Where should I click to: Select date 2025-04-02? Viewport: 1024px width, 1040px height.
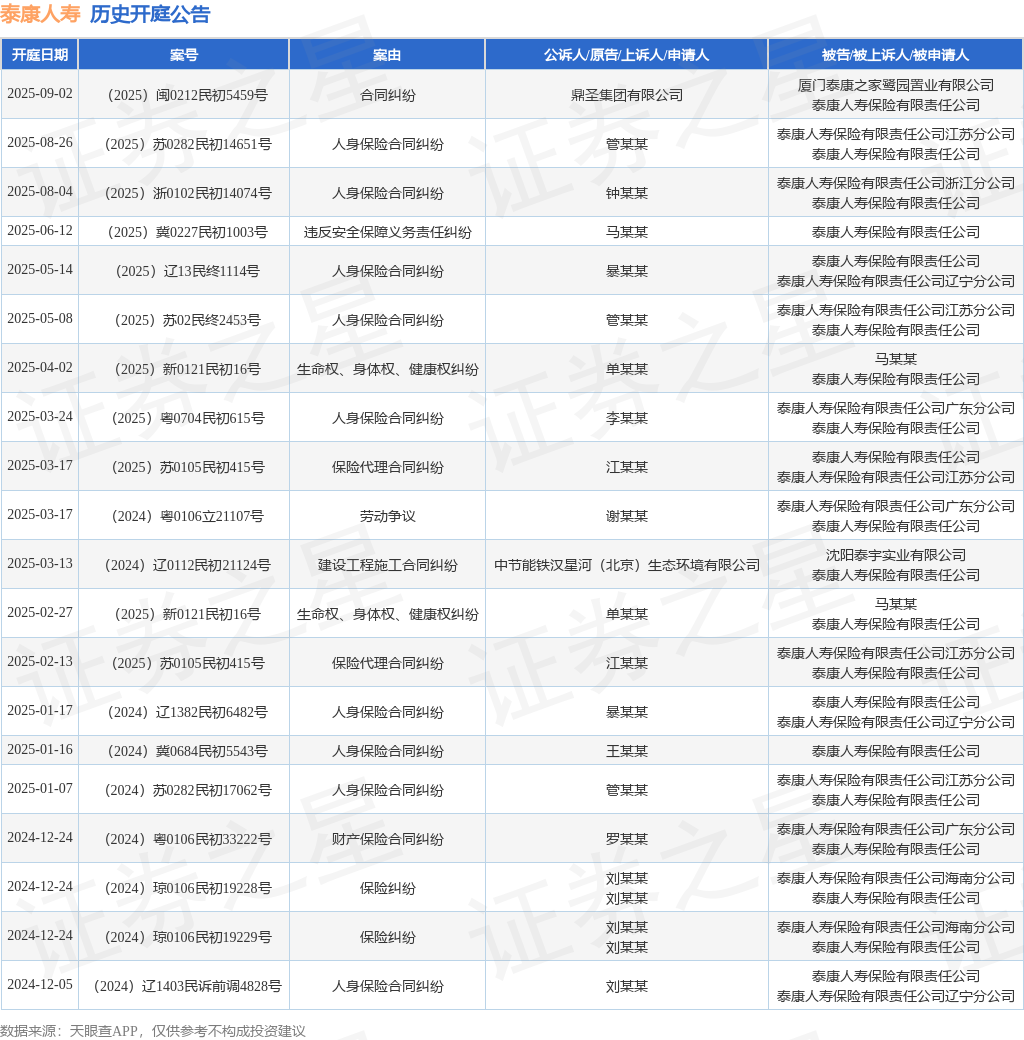tap(40, 368)
